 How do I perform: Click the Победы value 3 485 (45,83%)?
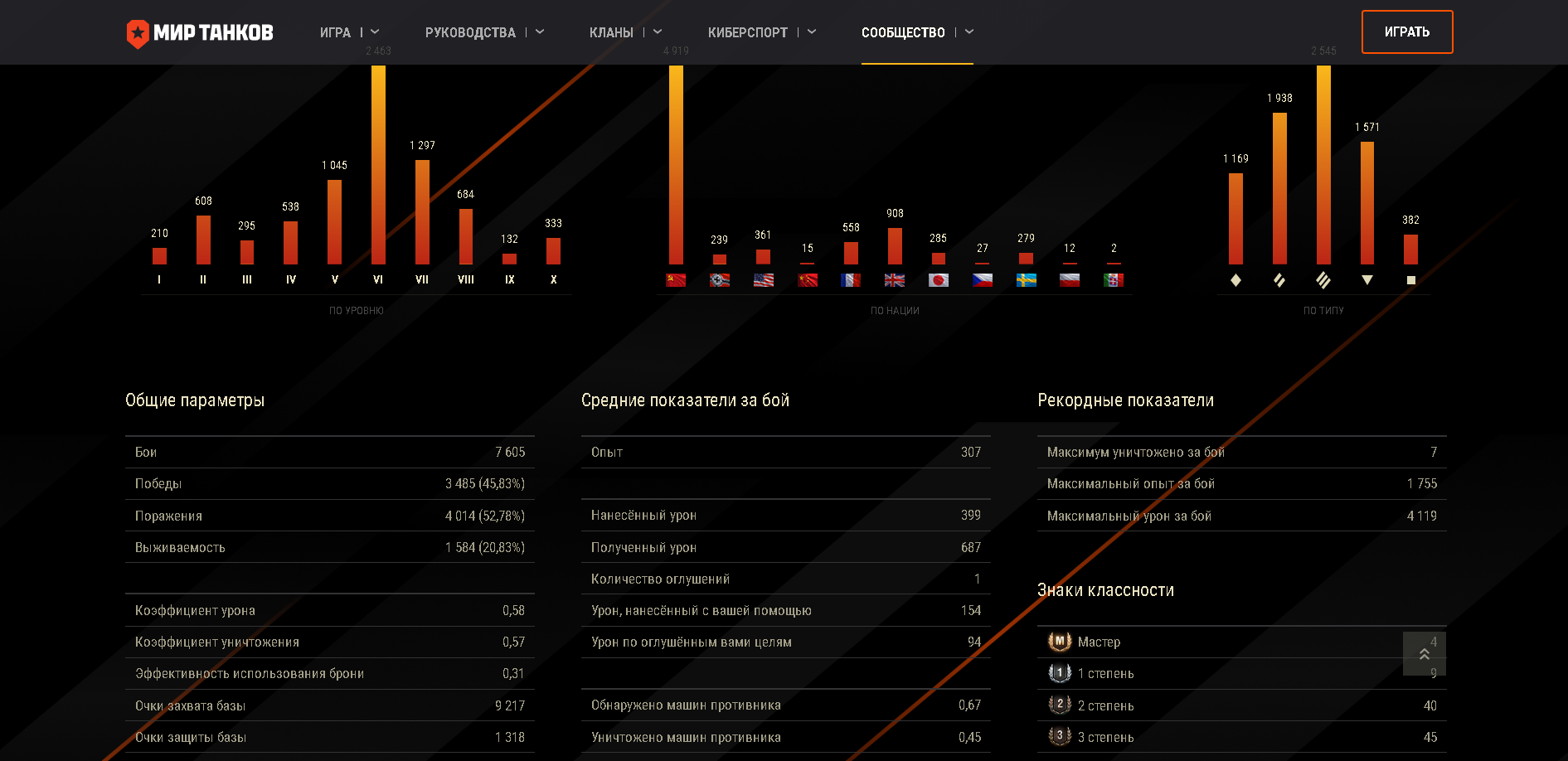click(485, 483)
